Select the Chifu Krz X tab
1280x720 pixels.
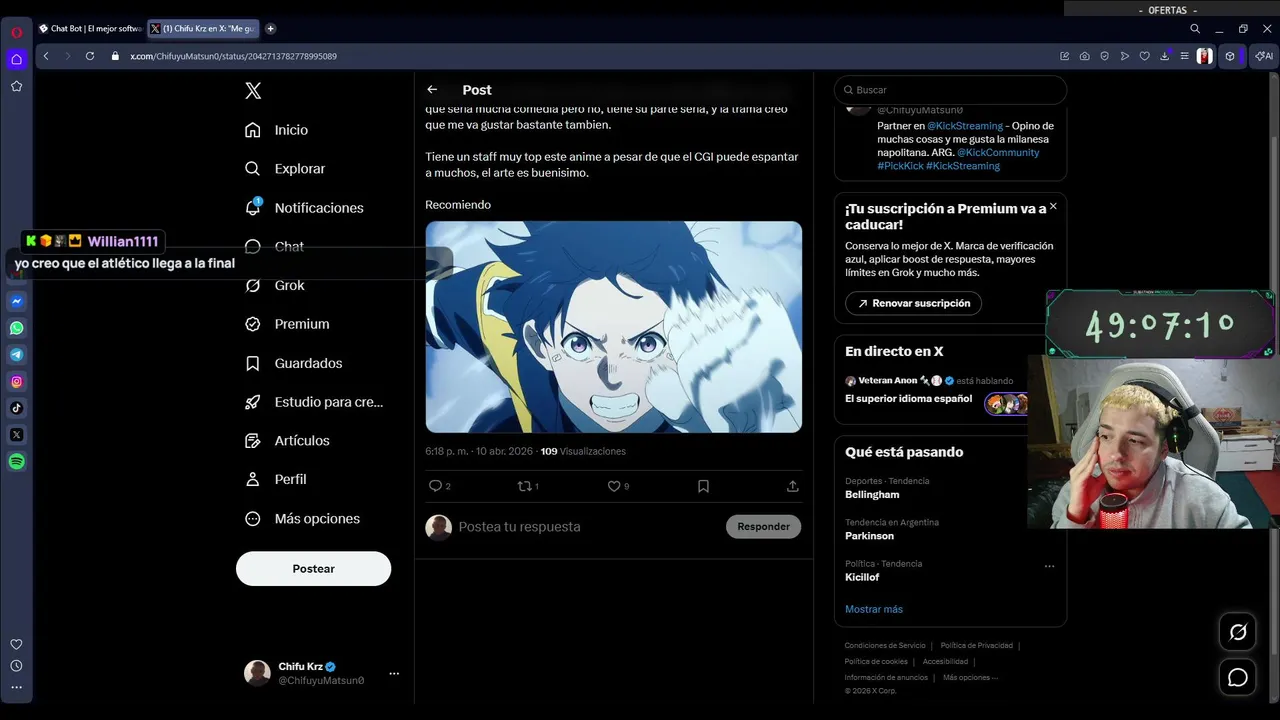(203, 29)
